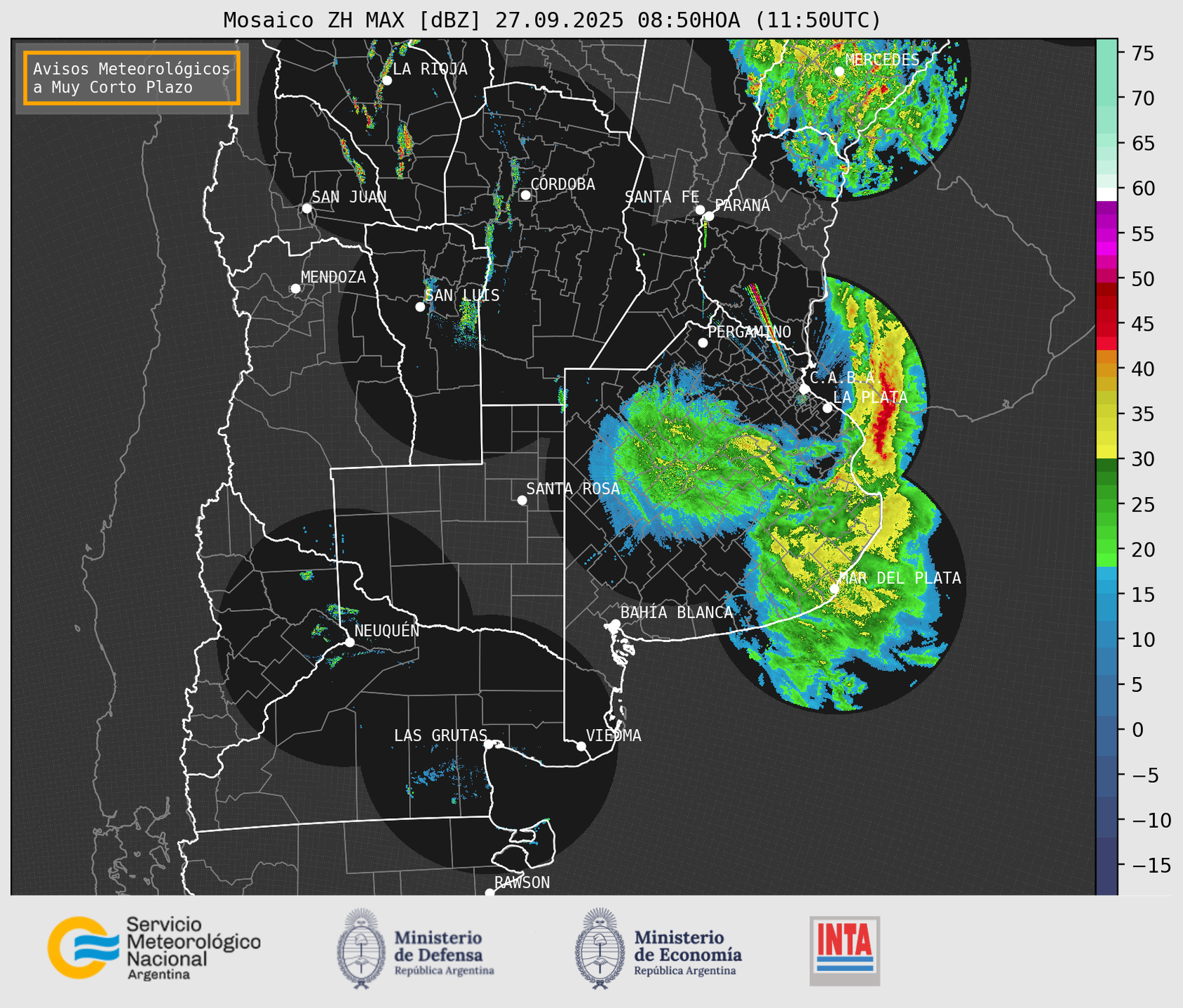This screenshot has width=1183, height=1008.
Task: Click the BAHÍA BLANCA label text
Action: pos(677,613)
